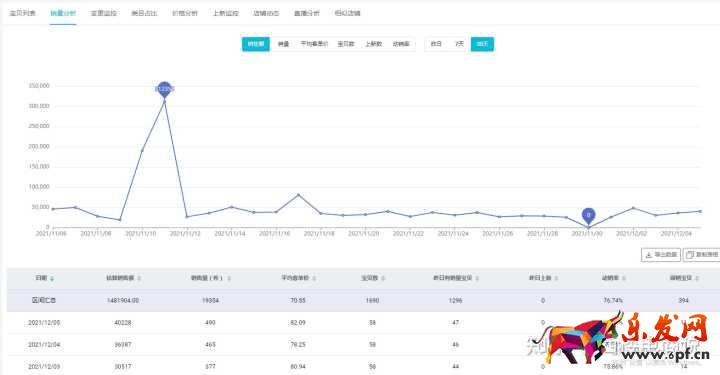Switch chart metric to 销量
This screenshot has height=375, width=720.
(283, 44)
